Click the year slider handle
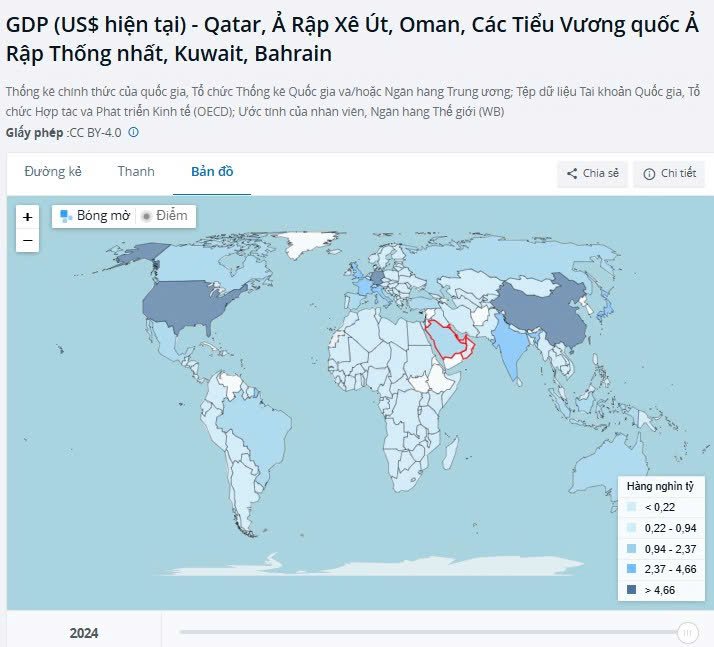714x647 pixels. click(688, 632)
